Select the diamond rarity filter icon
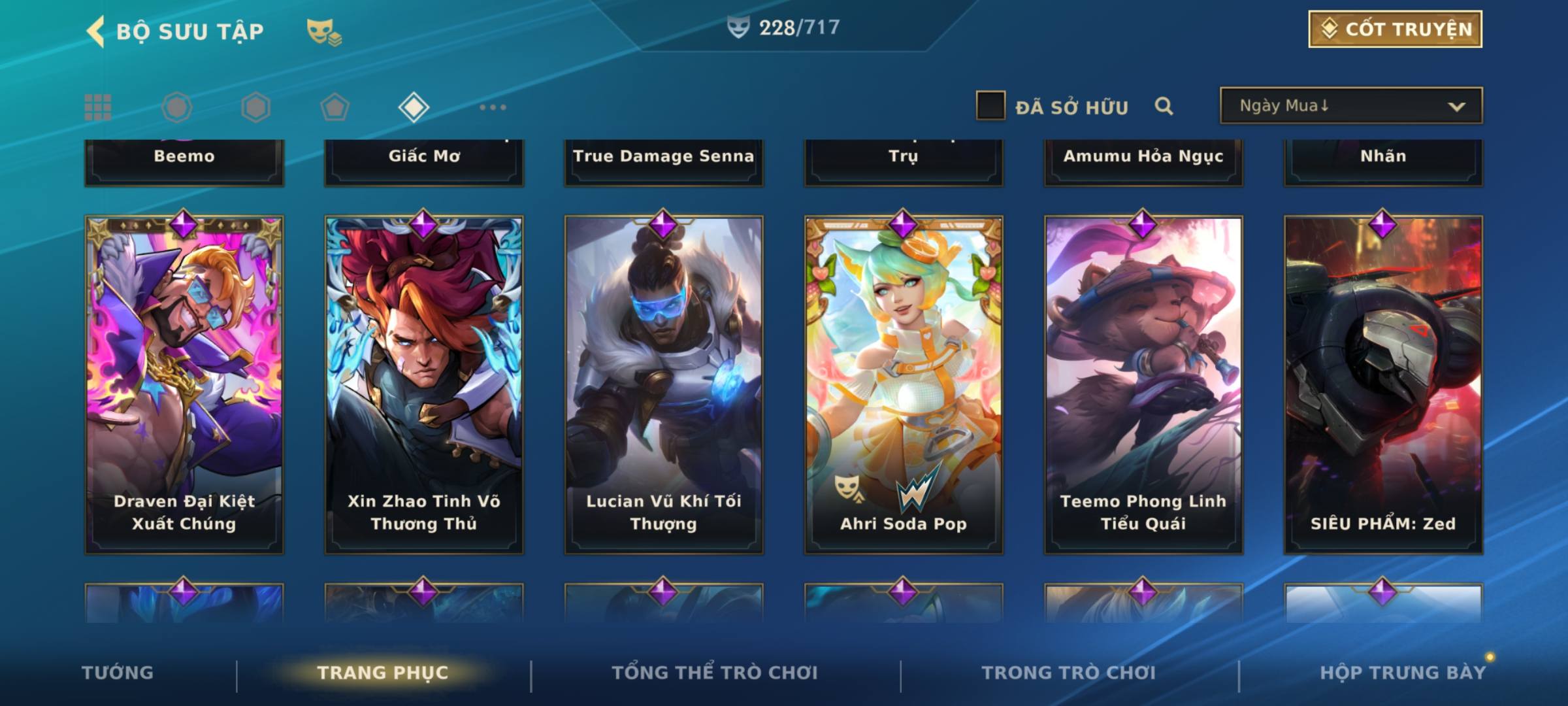The width and height of the screenshot is (1568, 706). [x=414, y=107]
